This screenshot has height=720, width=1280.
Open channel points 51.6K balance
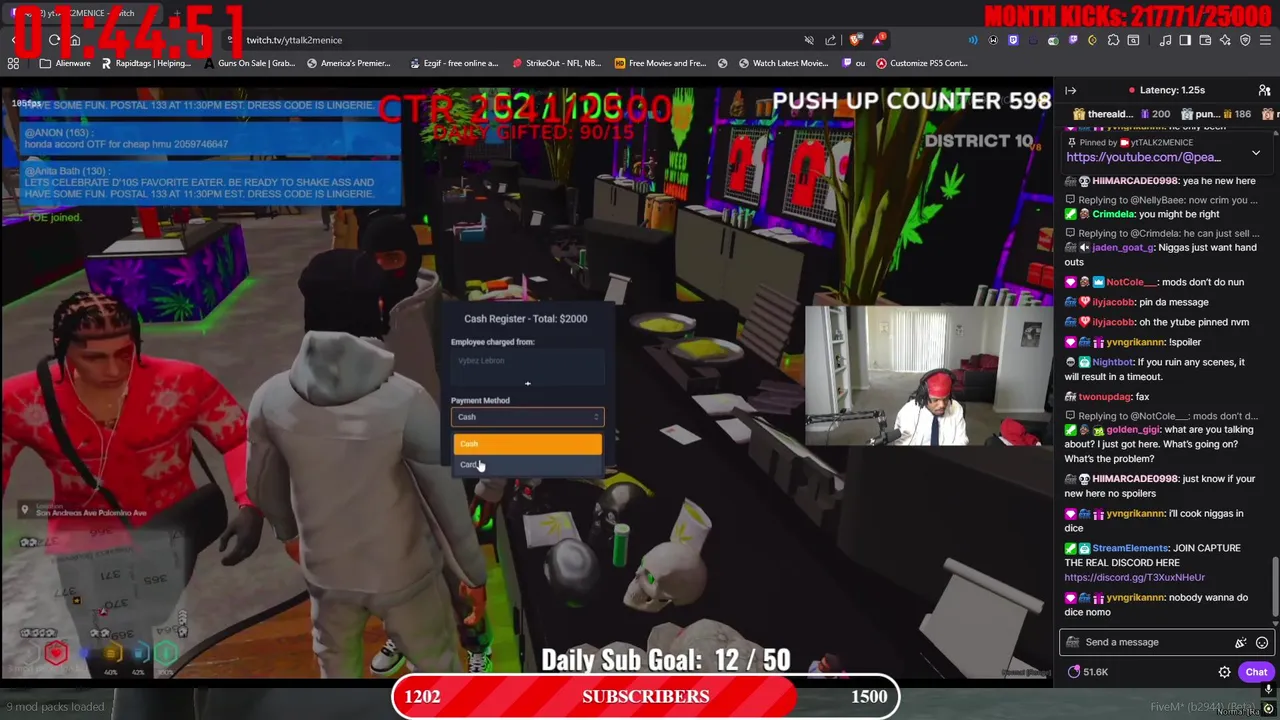click(x=1088, y=672)
